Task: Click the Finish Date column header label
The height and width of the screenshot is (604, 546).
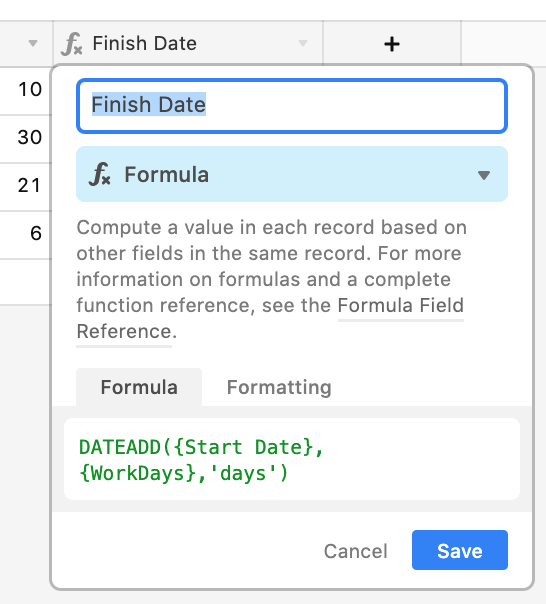Action: pyautogui.click(x=144, y=43)
